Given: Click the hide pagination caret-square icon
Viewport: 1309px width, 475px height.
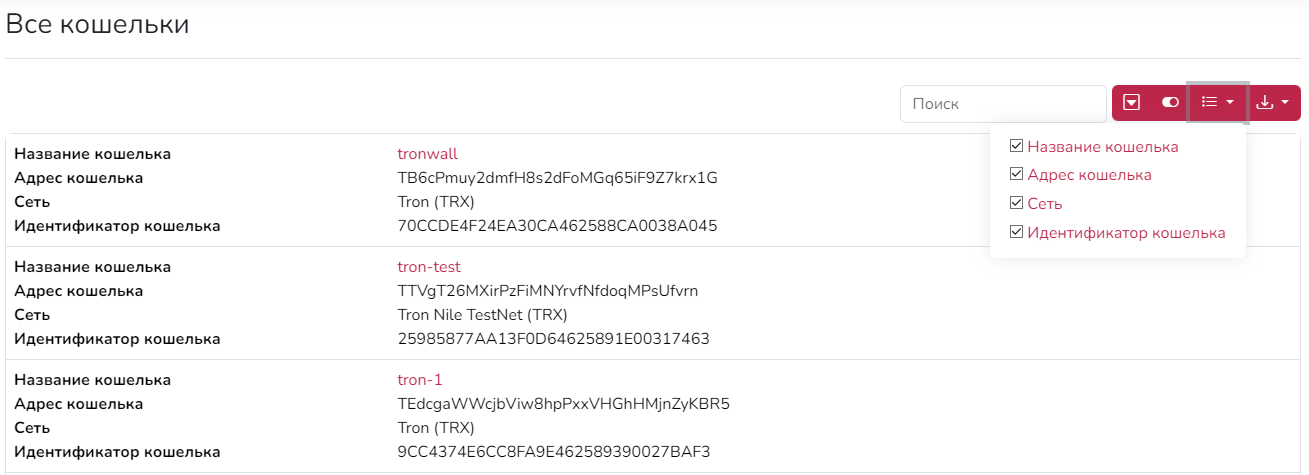Looking at the screenshot, I should click(1132, 103).
